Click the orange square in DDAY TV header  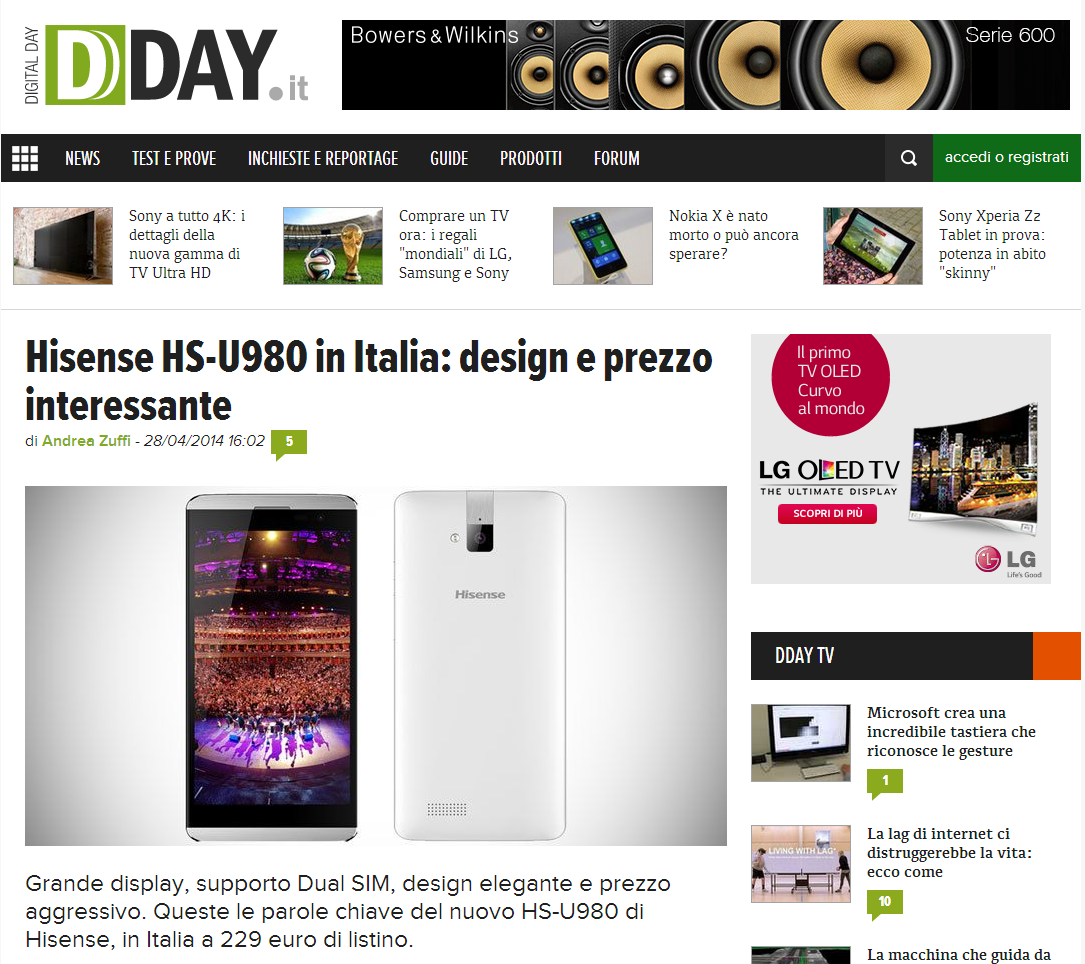click(x=1057, y=655)
